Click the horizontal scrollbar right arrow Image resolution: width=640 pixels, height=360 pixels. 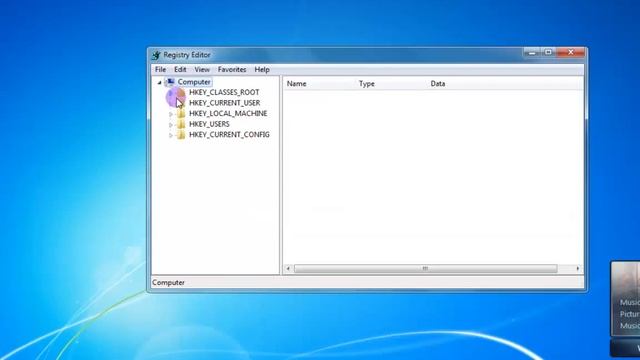578,269
